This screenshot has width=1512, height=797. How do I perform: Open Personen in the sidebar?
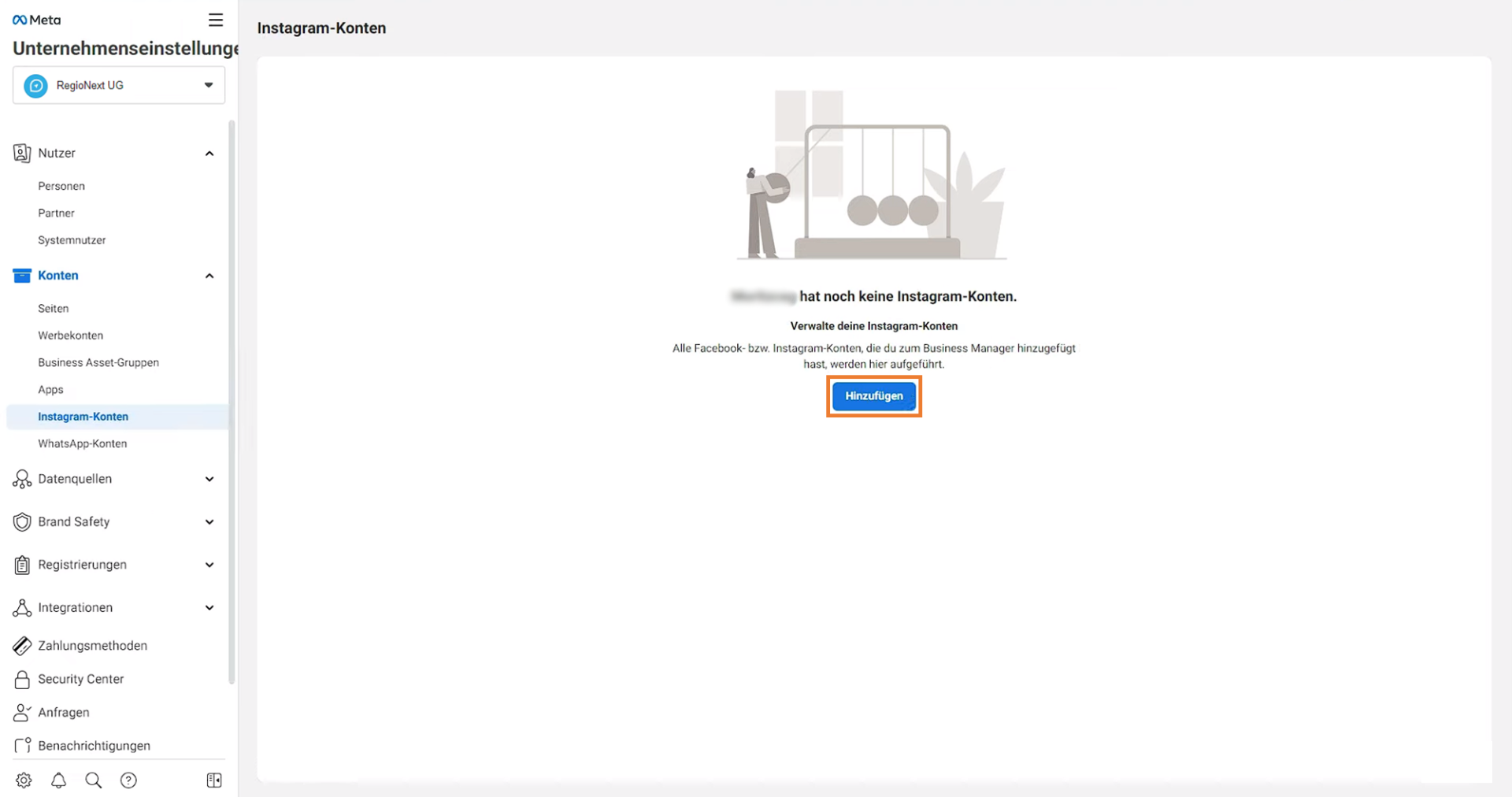pyautogui.click(x=61, y=186)
